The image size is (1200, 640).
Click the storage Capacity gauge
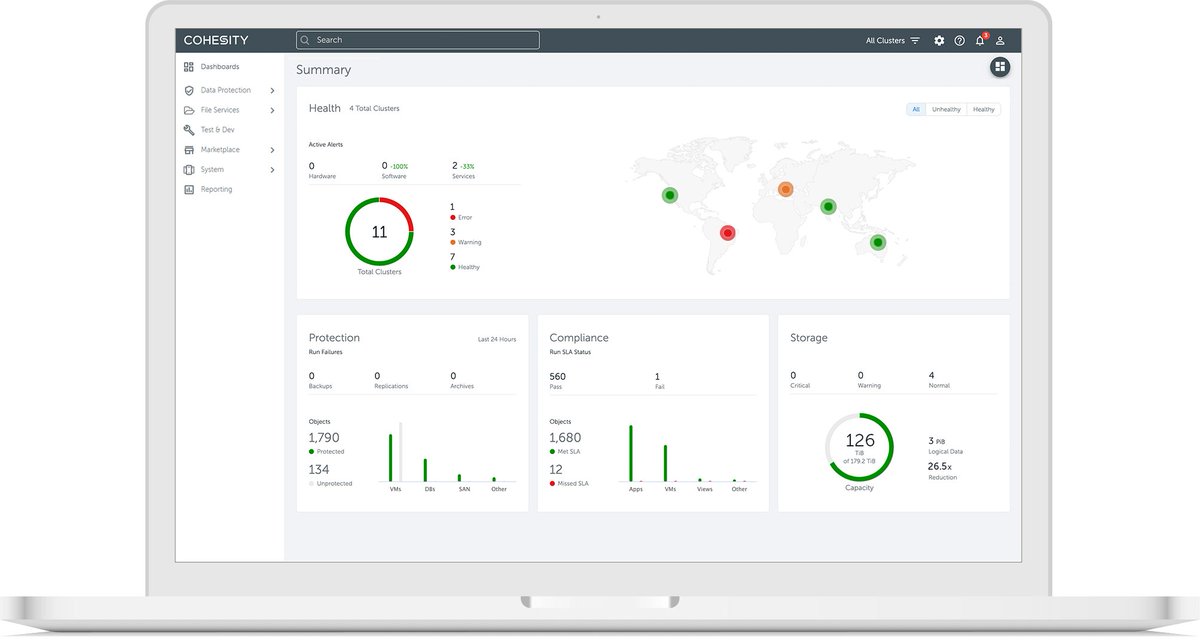click(860, 446)
